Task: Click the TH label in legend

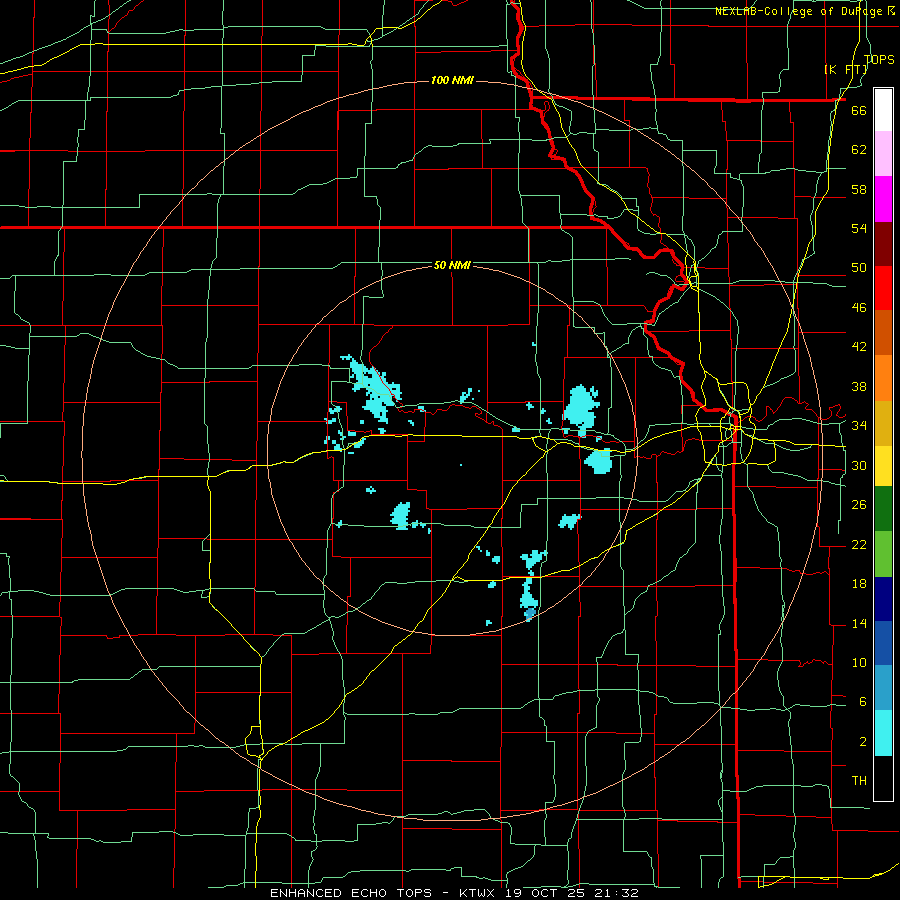Action: pyautogui.click(x=859, y=781)
